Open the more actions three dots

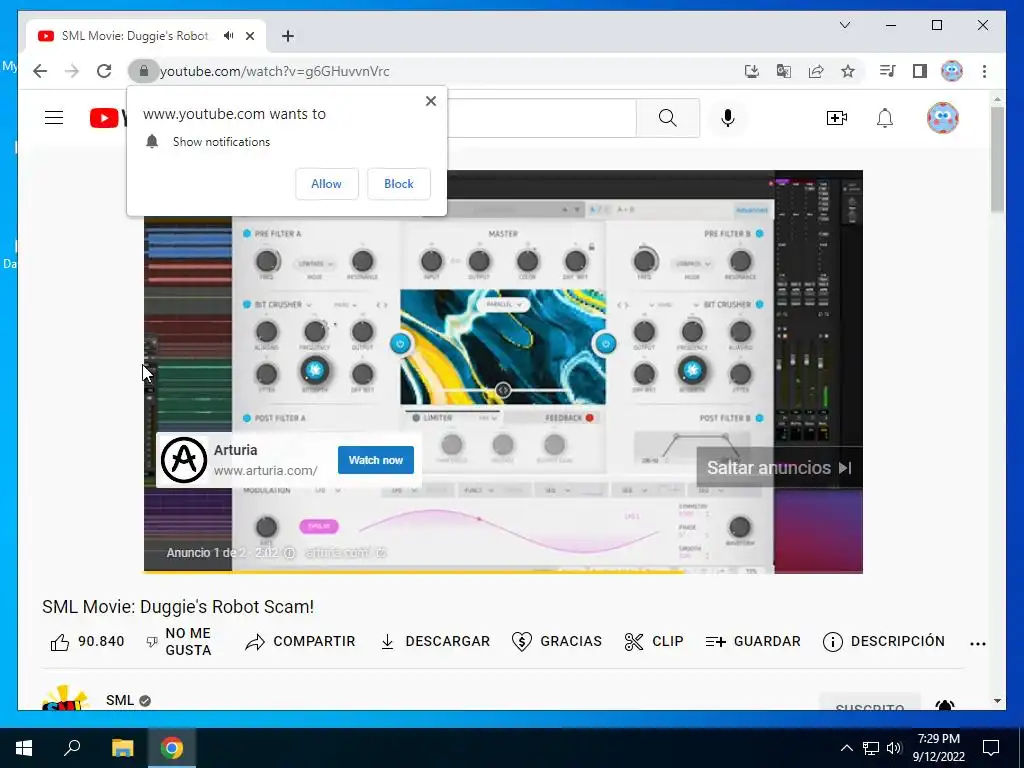tap(978, 643)
